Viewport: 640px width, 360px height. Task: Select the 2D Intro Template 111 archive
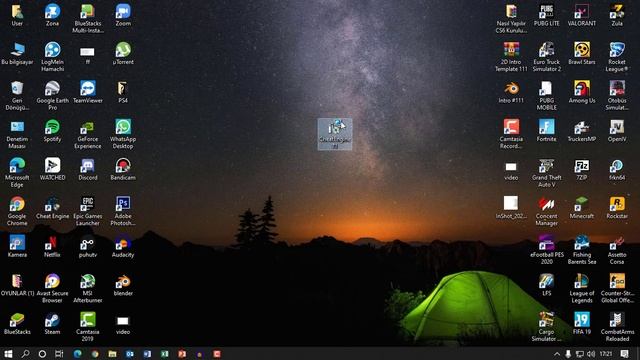(x=511, y=57)
